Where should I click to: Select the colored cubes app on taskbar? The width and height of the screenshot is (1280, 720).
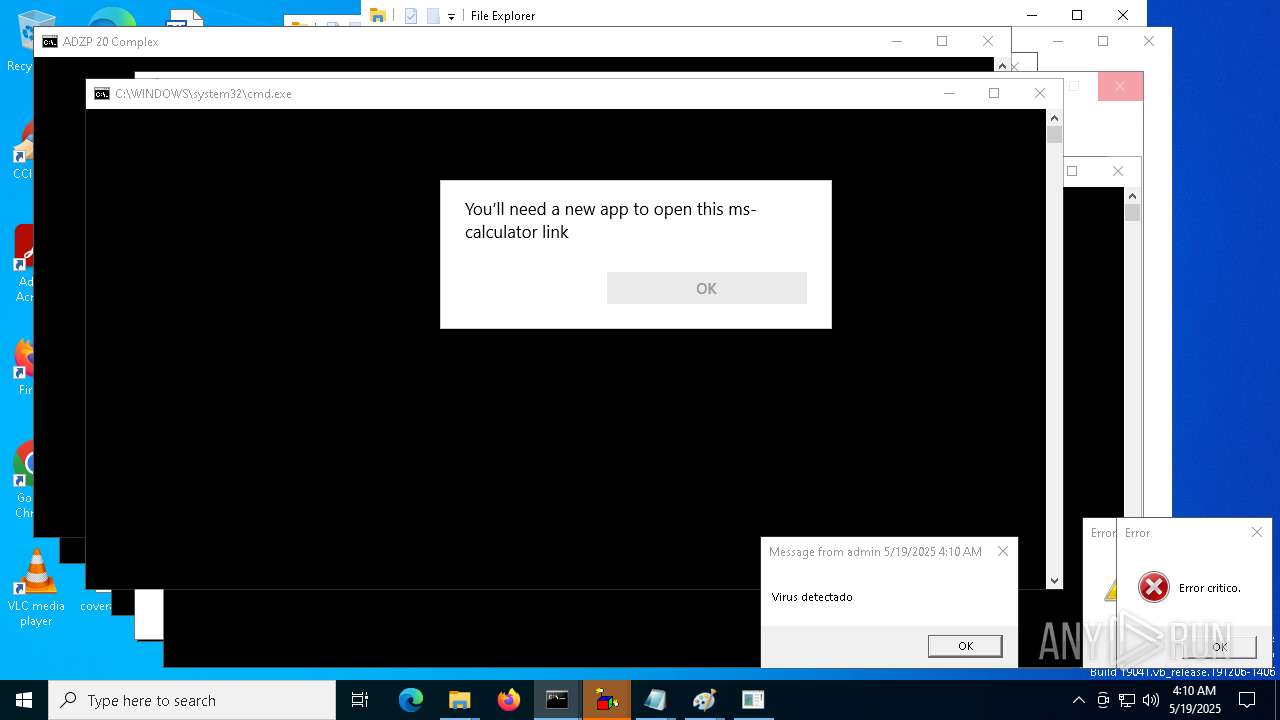[x=606, y=700]
